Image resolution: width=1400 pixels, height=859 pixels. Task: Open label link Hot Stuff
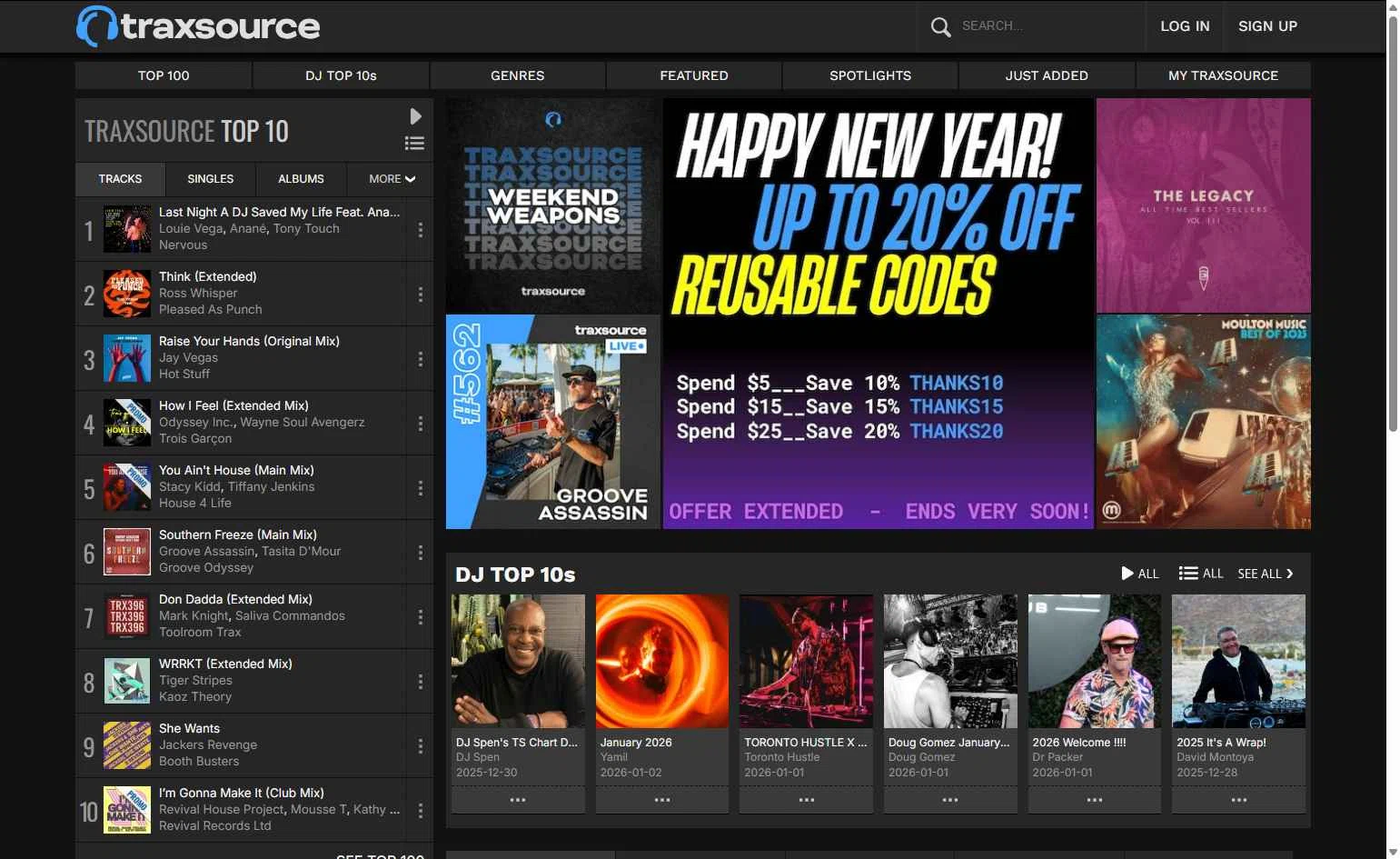tap(184, 375)
